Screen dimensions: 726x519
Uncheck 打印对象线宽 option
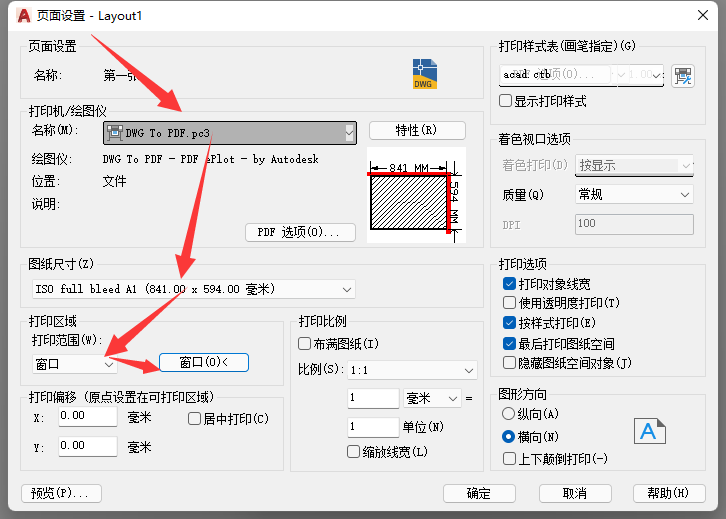click(x=509, y=283)
